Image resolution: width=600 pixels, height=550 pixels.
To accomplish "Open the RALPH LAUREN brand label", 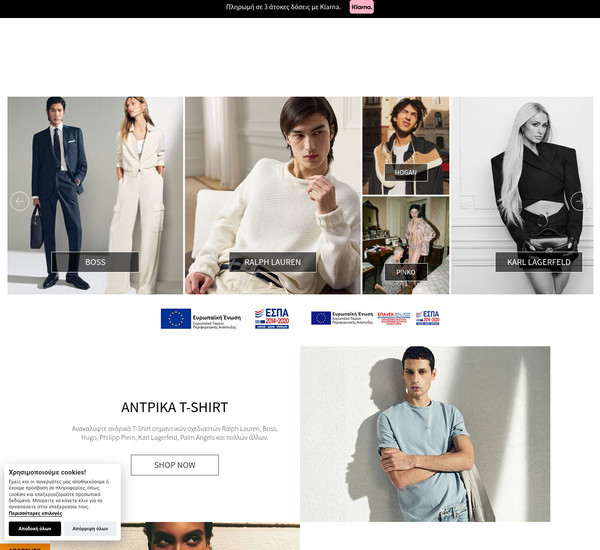I will (x=272, y=262).
